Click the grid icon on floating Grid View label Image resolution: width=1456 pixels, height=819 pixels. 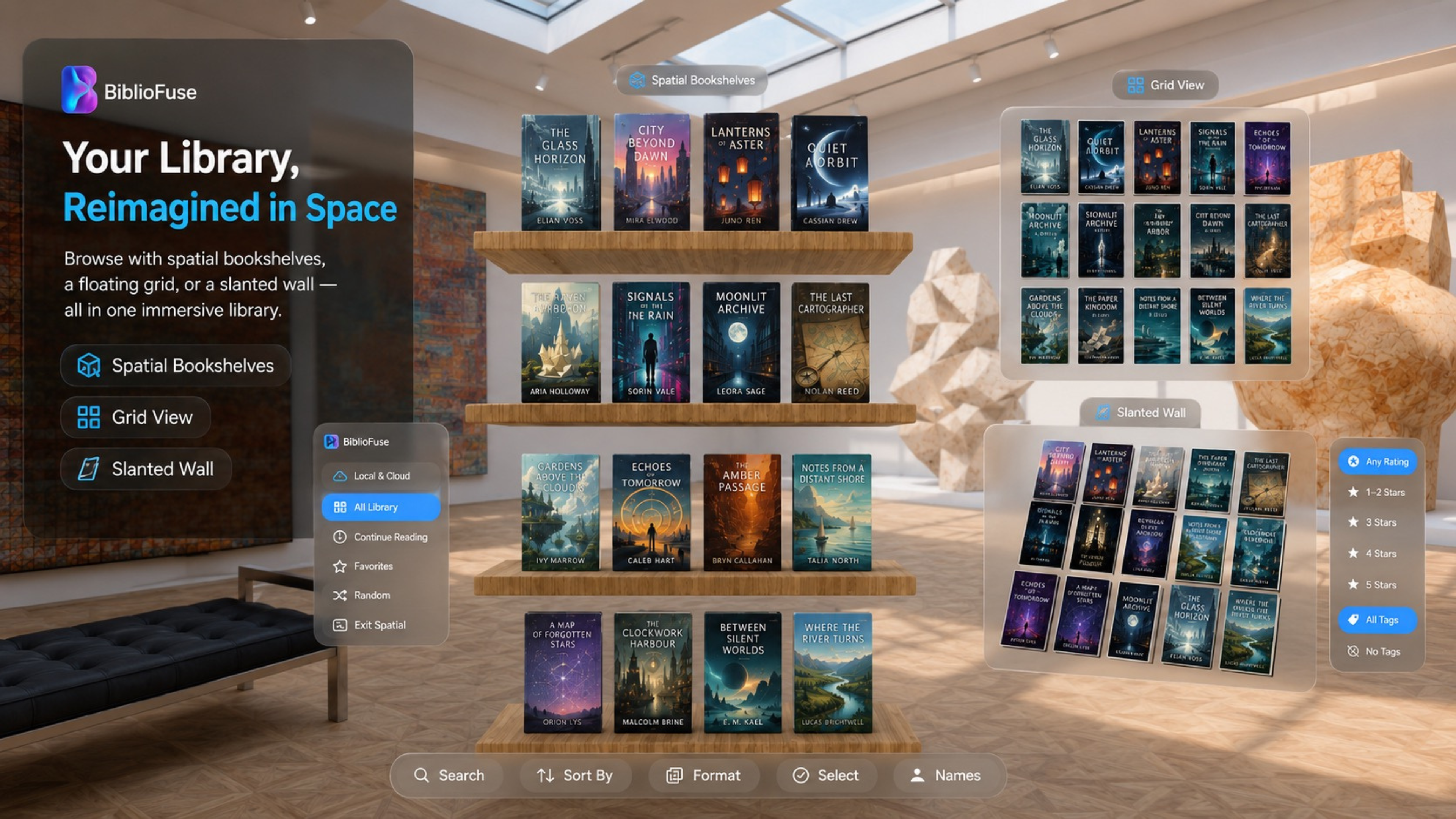(1136, 85)
